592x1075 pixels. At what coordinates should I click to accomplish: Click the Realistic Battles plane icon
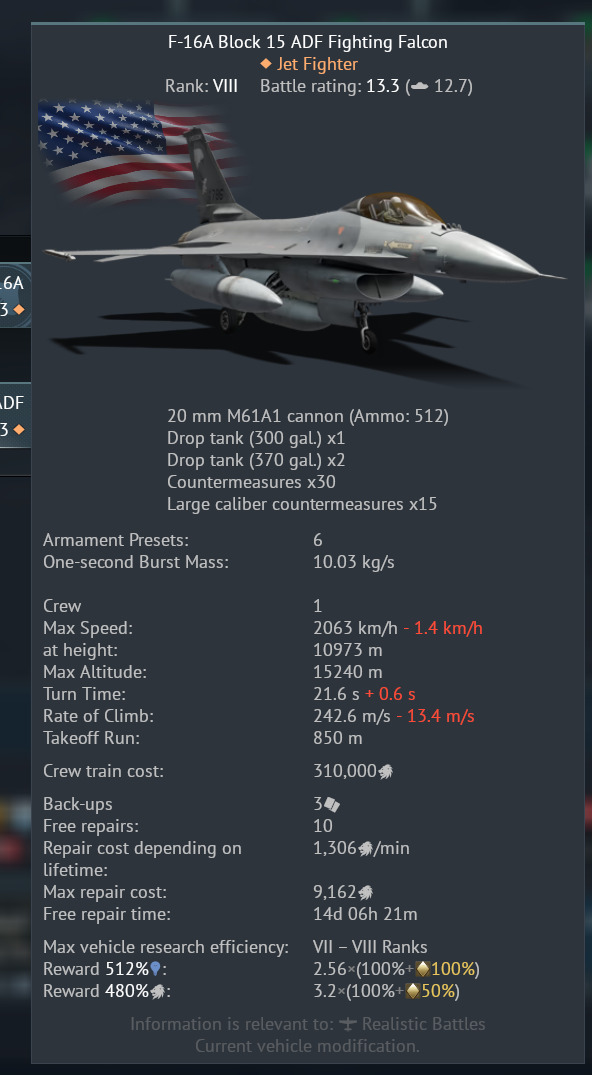point(348,1024)
